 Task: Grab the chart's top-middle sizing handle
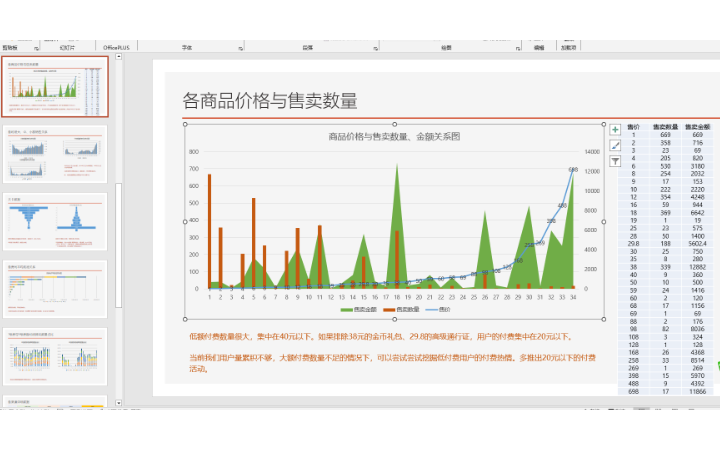tap(394, 124)
